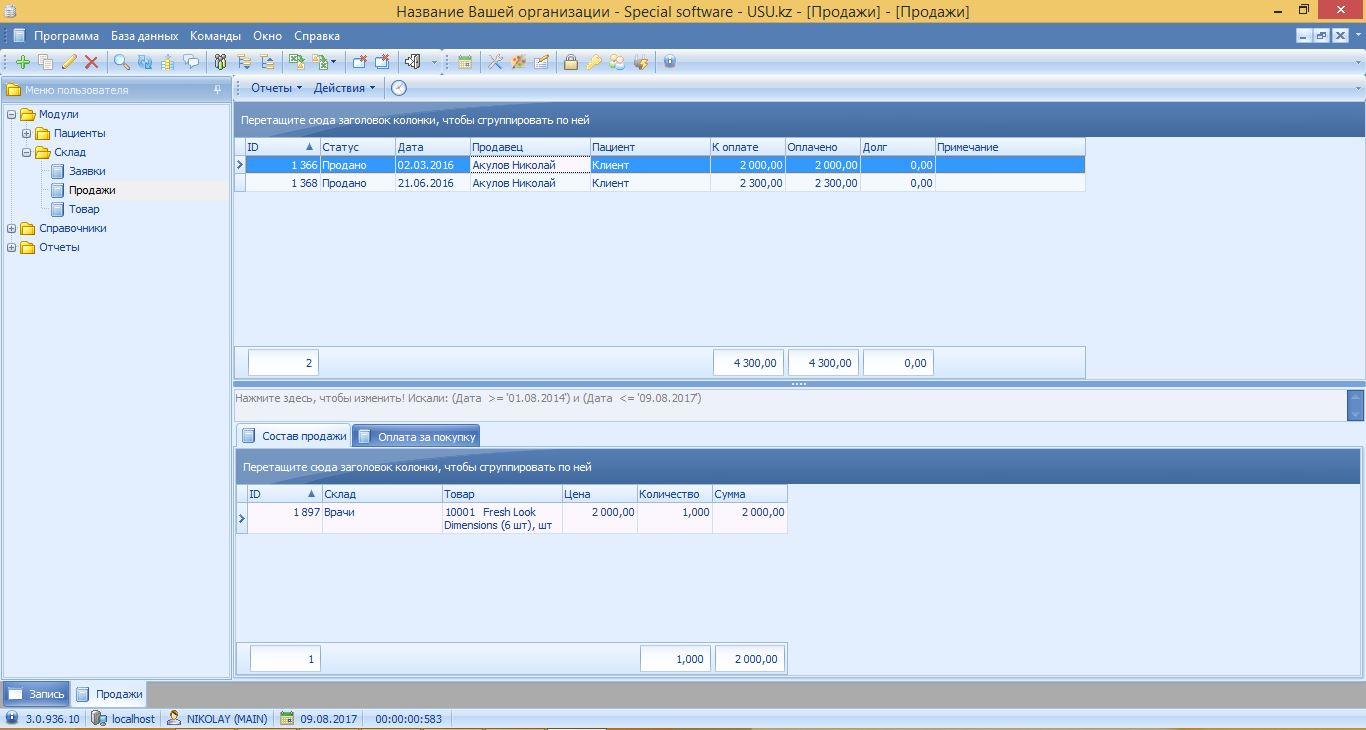
Task: Click the Copy record toolbar icon
Action: click(x=45, y=62)
